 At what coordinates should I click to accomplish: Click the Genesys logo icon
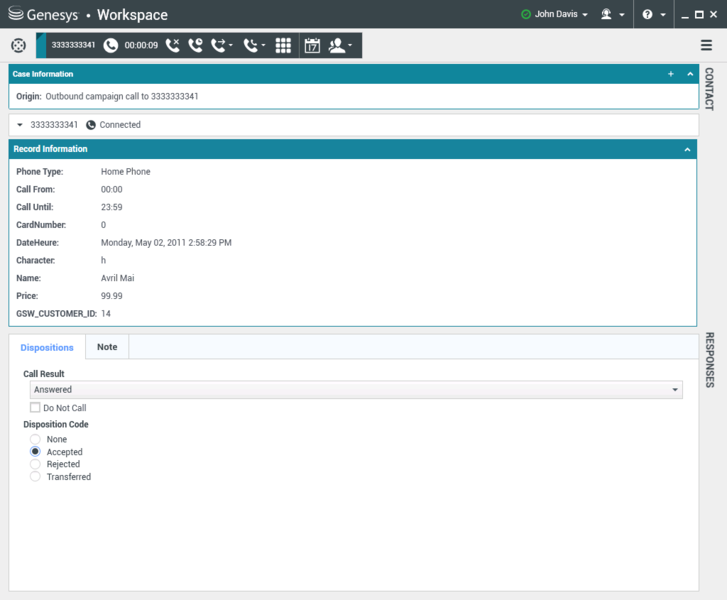[x=15, y=13]
